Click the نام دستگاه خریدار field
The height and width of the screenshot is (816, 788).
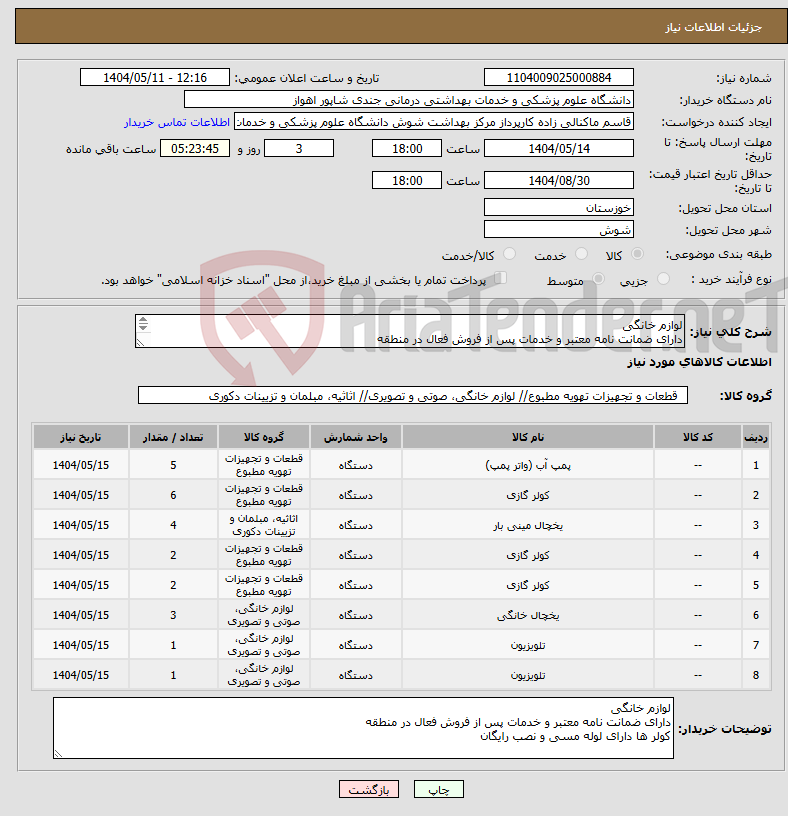[x=409, y=99]
